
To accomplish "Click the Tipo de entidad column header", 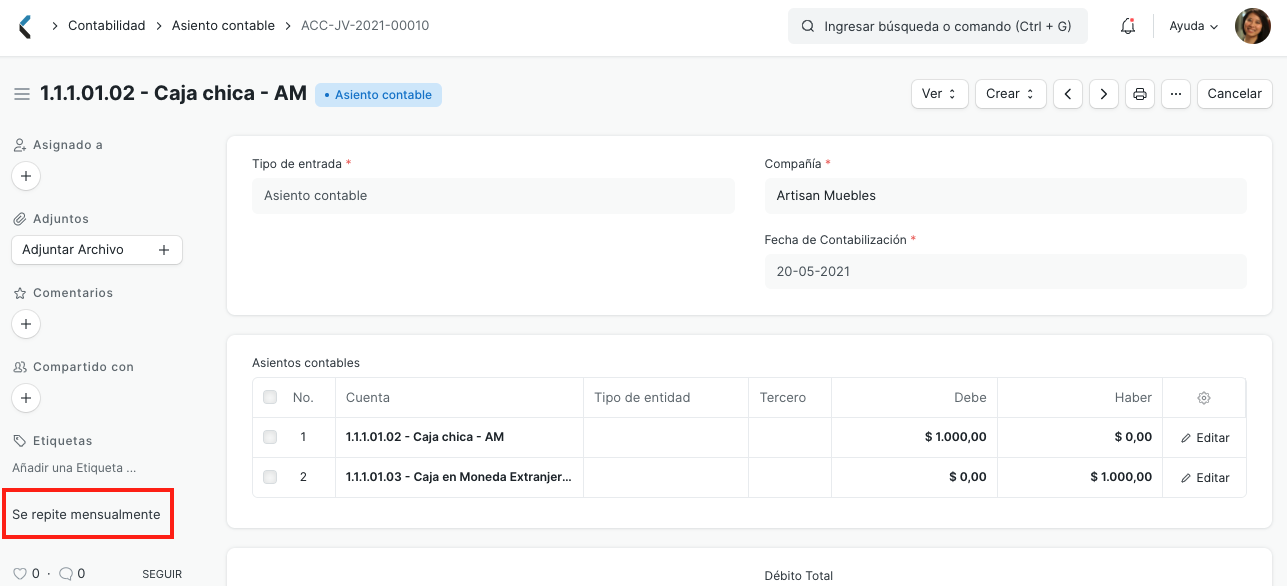I will 666,398.
